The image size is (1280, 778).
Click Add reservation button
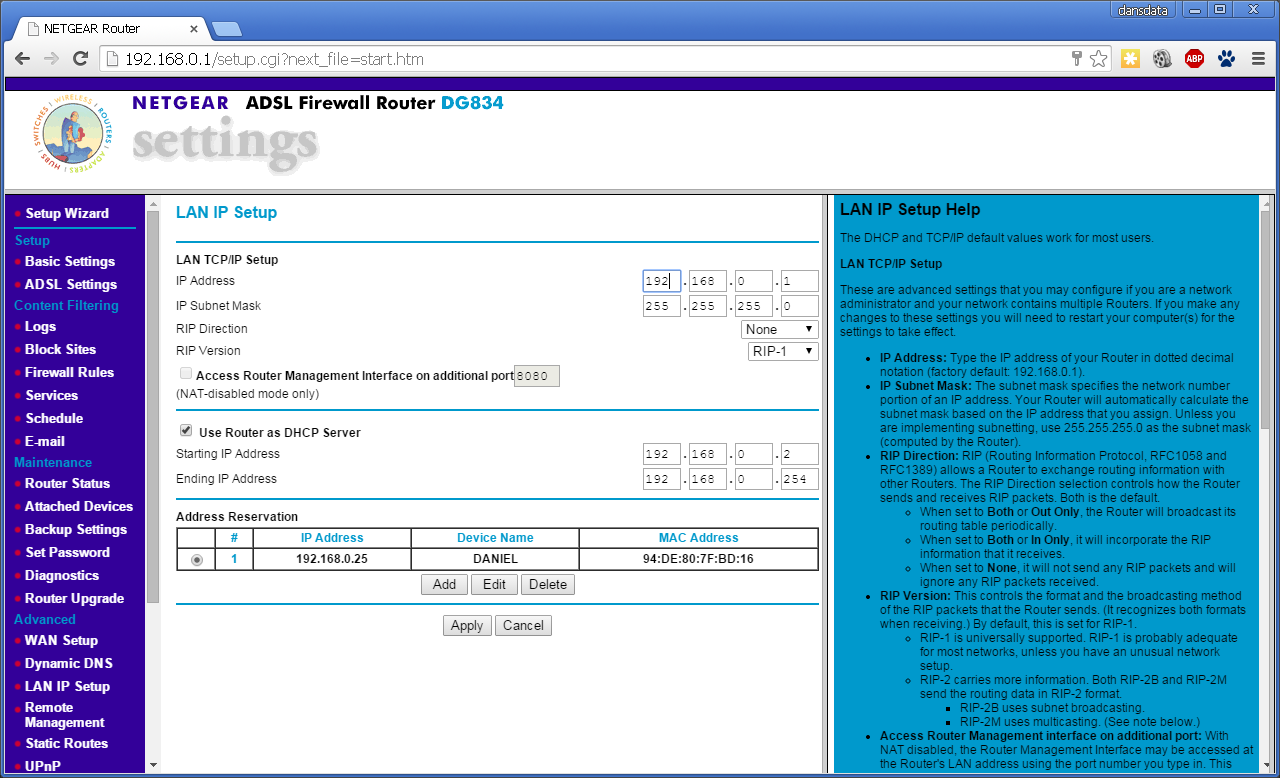444,585
